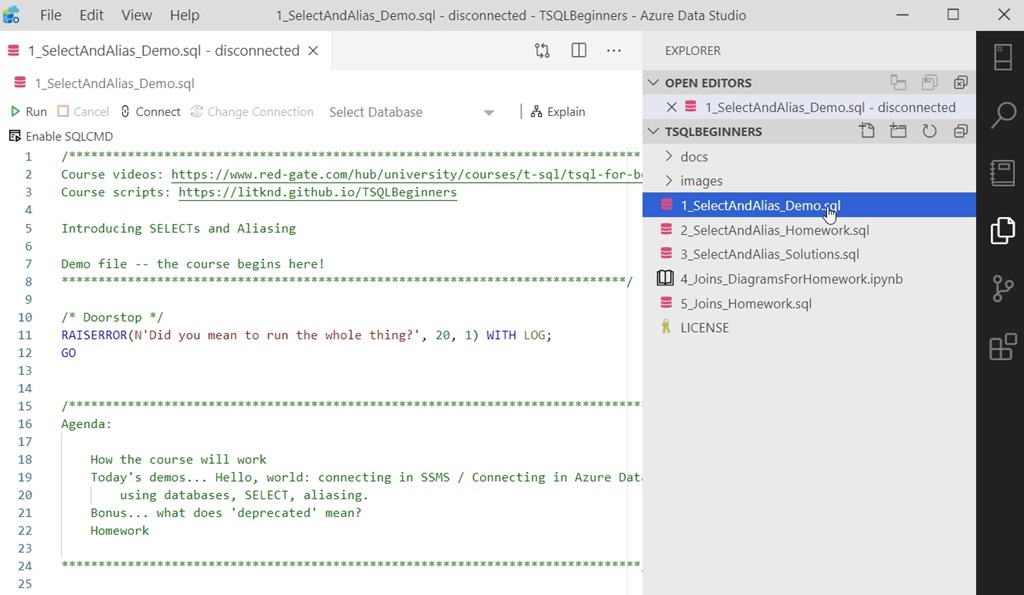Toggle Enable SQLCMD mode

click(x=60, y=136)
